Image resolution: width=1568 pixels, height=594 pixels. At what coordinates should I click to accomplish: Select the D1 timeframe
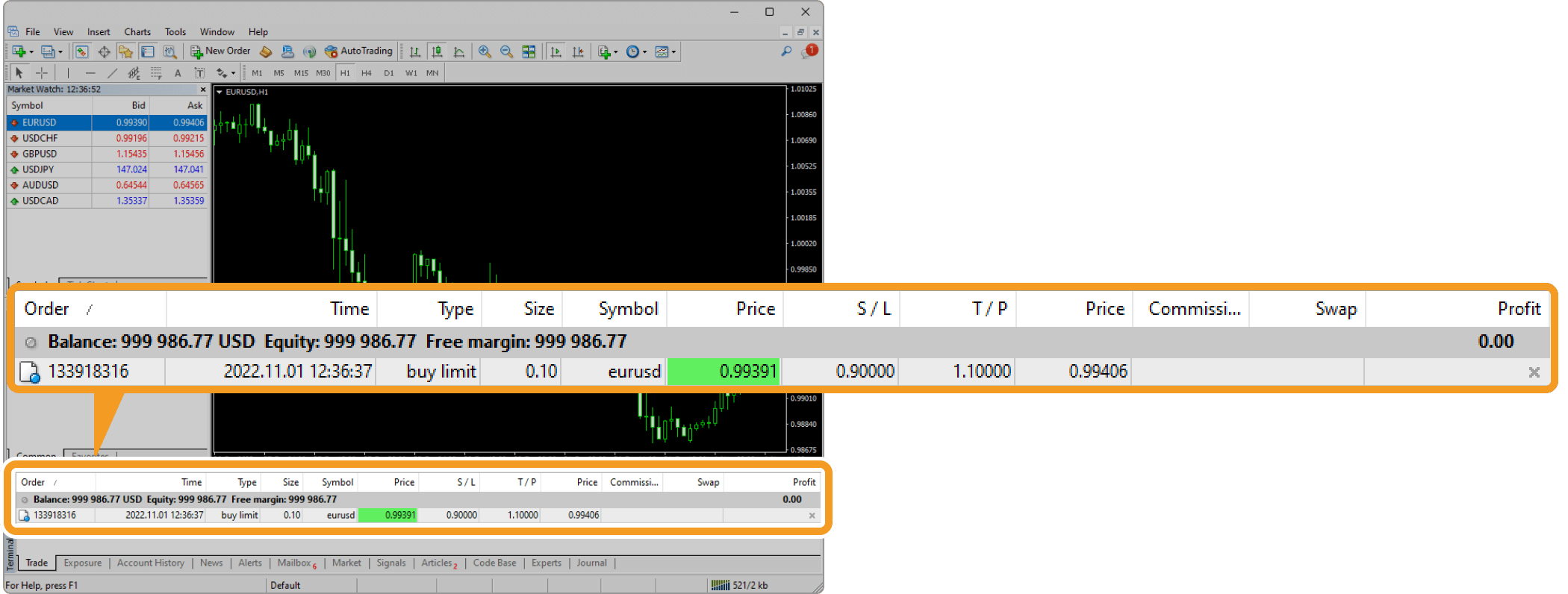389,73
